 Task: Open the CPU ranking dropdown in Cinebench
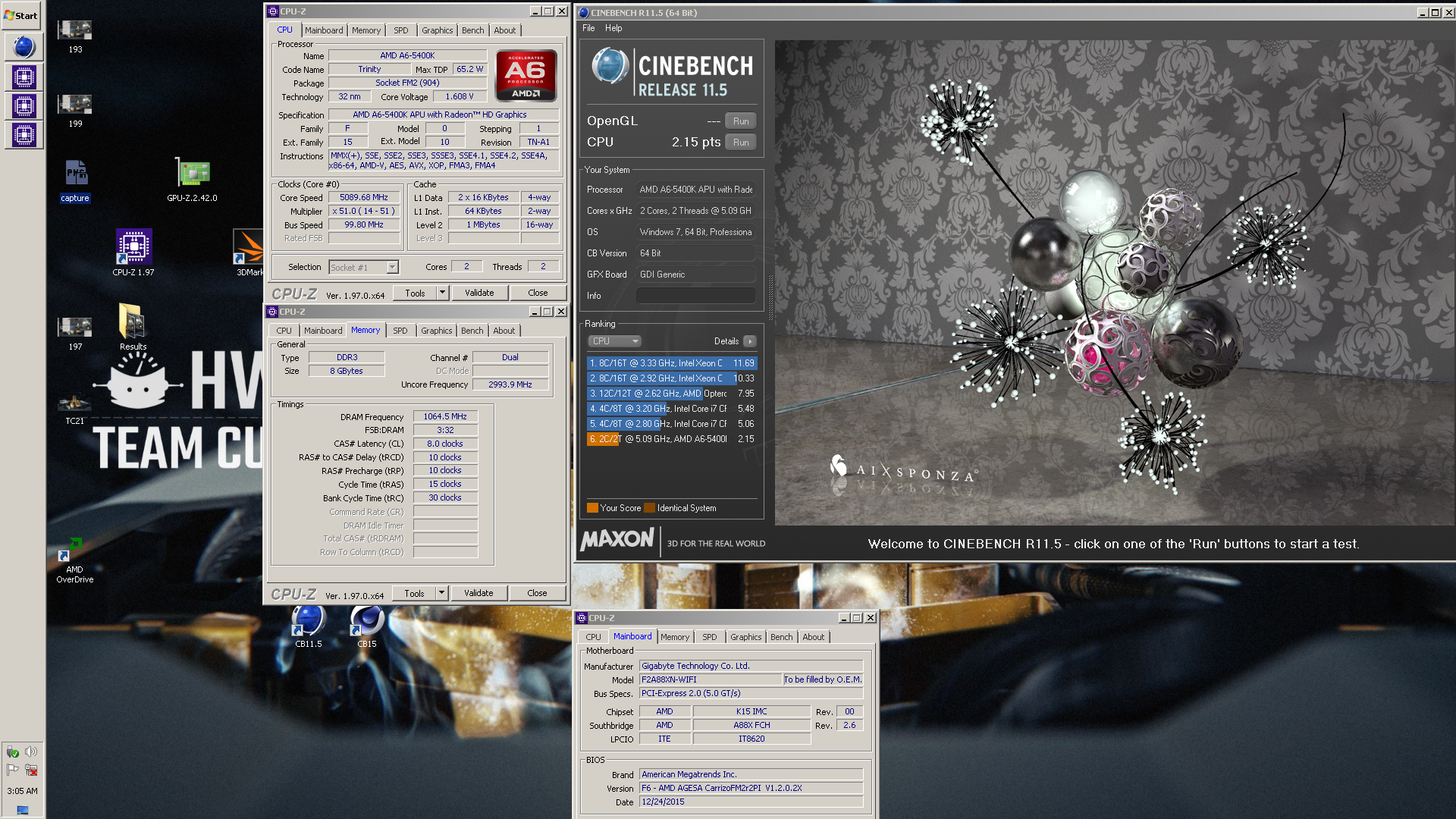[615, 341]
